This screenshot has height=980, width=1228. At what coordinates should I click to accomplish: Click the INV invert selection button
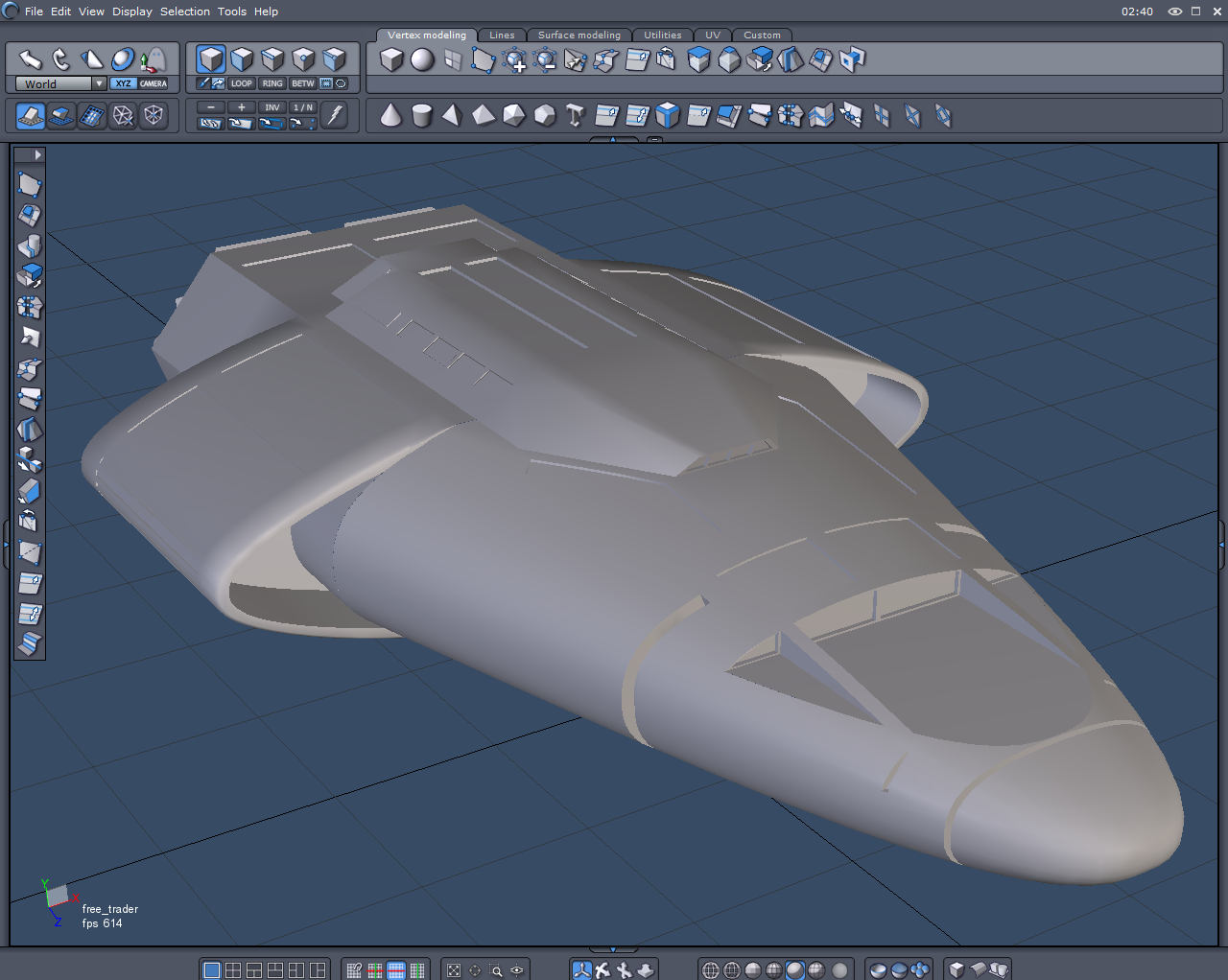(x=272, y=107)
